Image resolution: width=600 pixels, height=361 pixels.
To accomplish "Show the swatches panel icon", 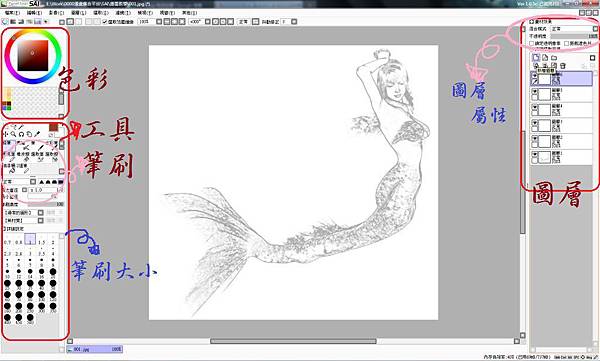I will [x=38, y=22].
